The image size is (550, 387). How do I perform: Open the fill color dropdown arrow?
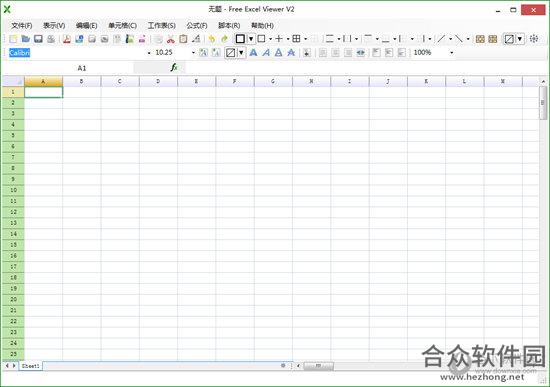[x=520, y=39]
